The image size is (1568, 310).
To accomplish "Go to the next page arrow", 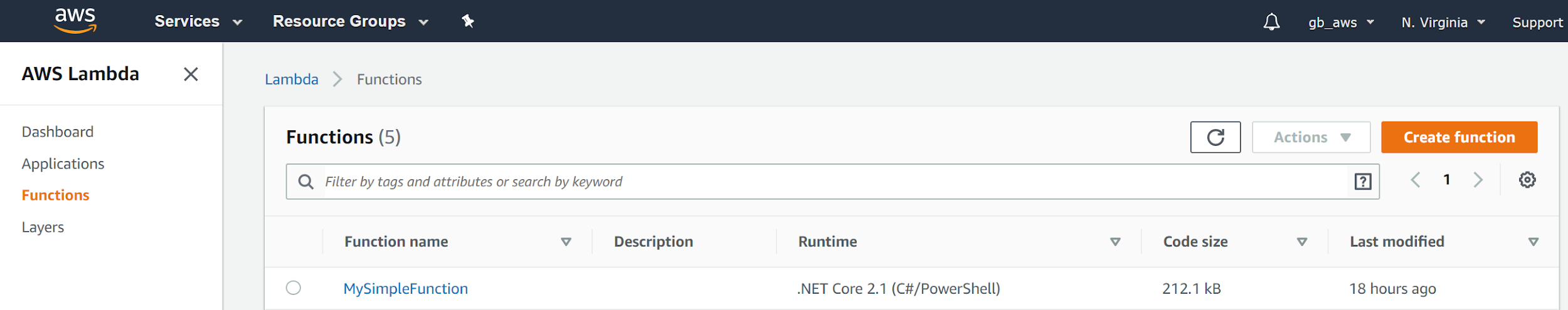I will [x=1478, y=180].
